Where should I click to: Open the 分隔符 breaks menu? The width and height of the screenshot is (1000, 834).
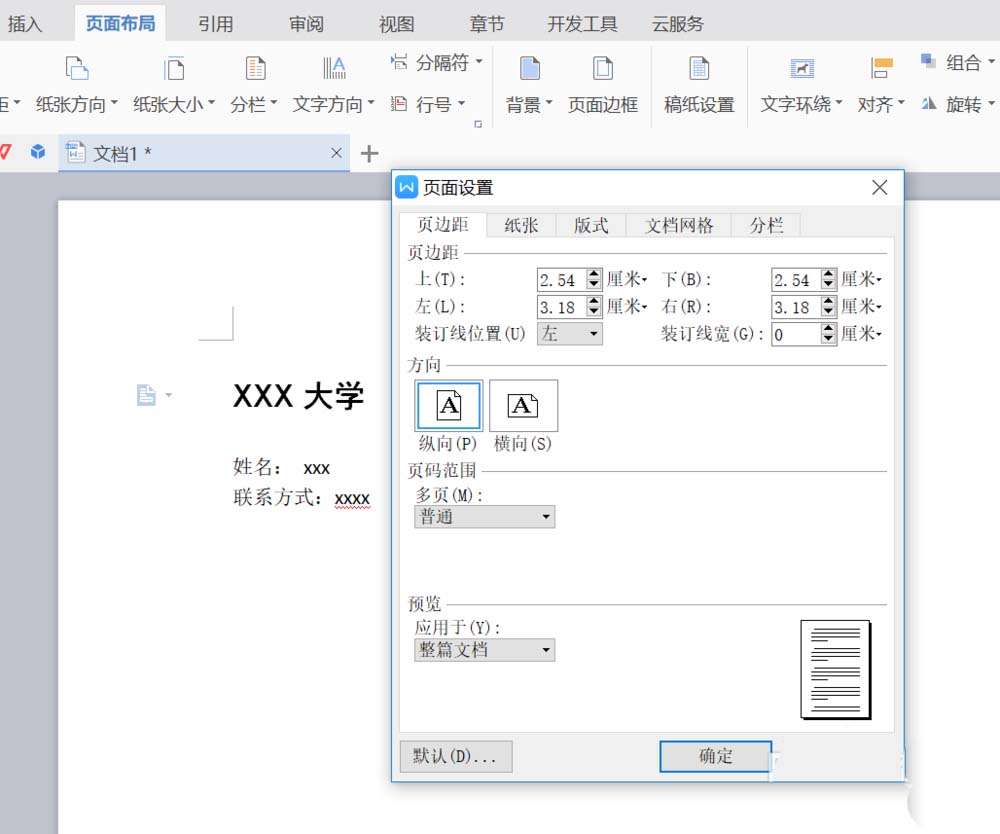[x=436, y=62]
